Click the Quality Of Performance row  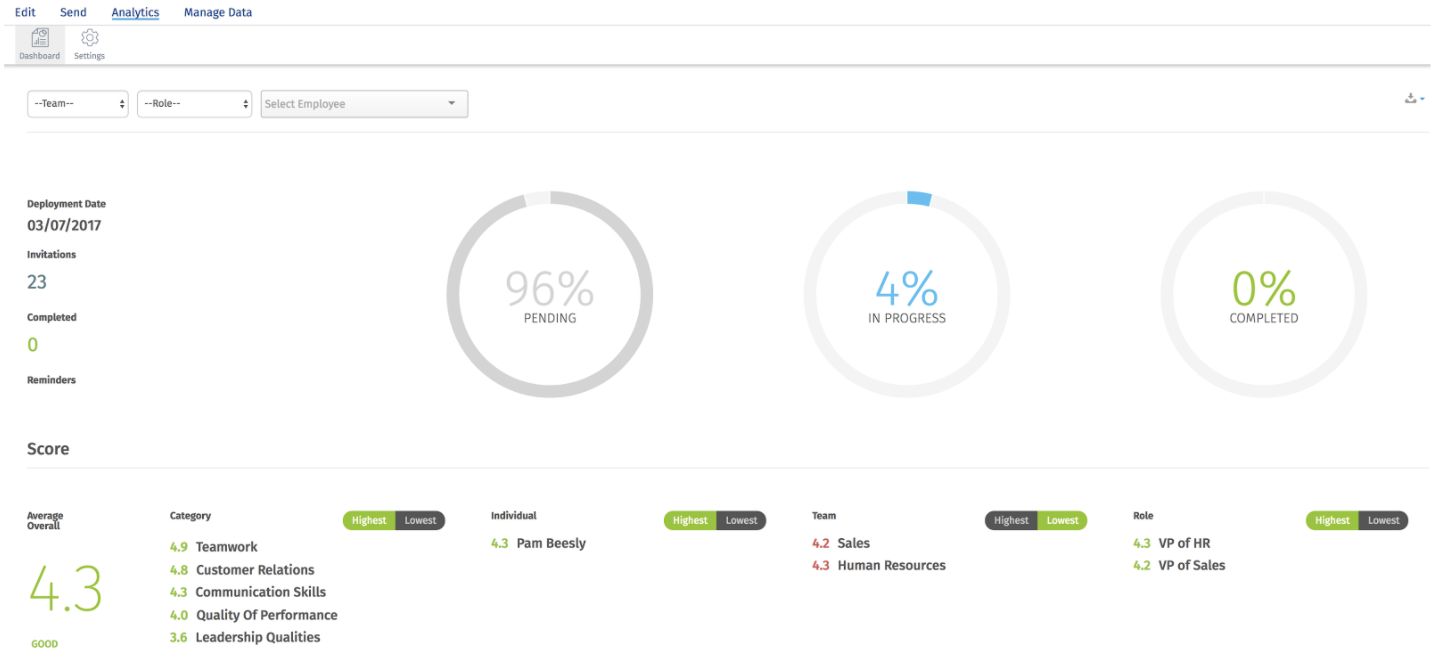tap(253, 615)
